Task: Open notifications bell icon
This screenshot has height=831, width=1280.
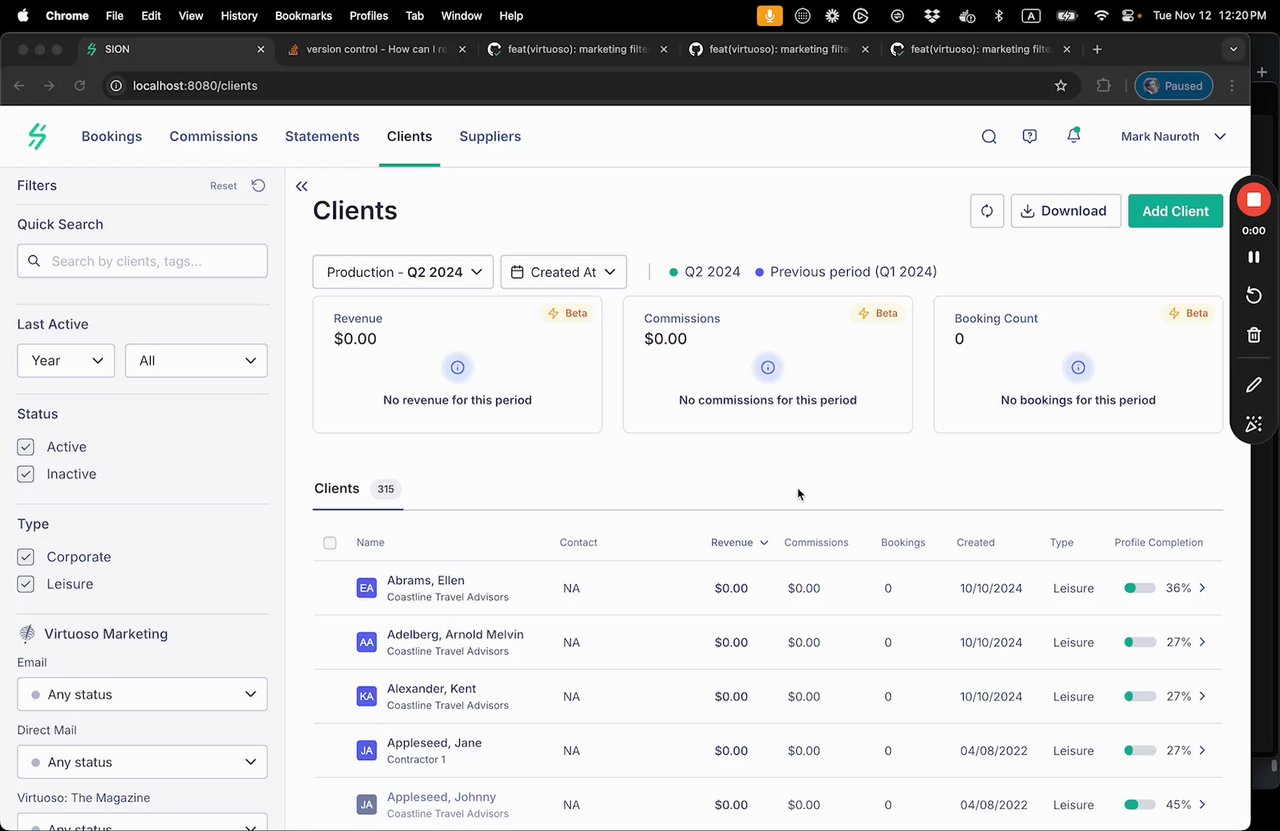Action: [x=1073, y=136]
